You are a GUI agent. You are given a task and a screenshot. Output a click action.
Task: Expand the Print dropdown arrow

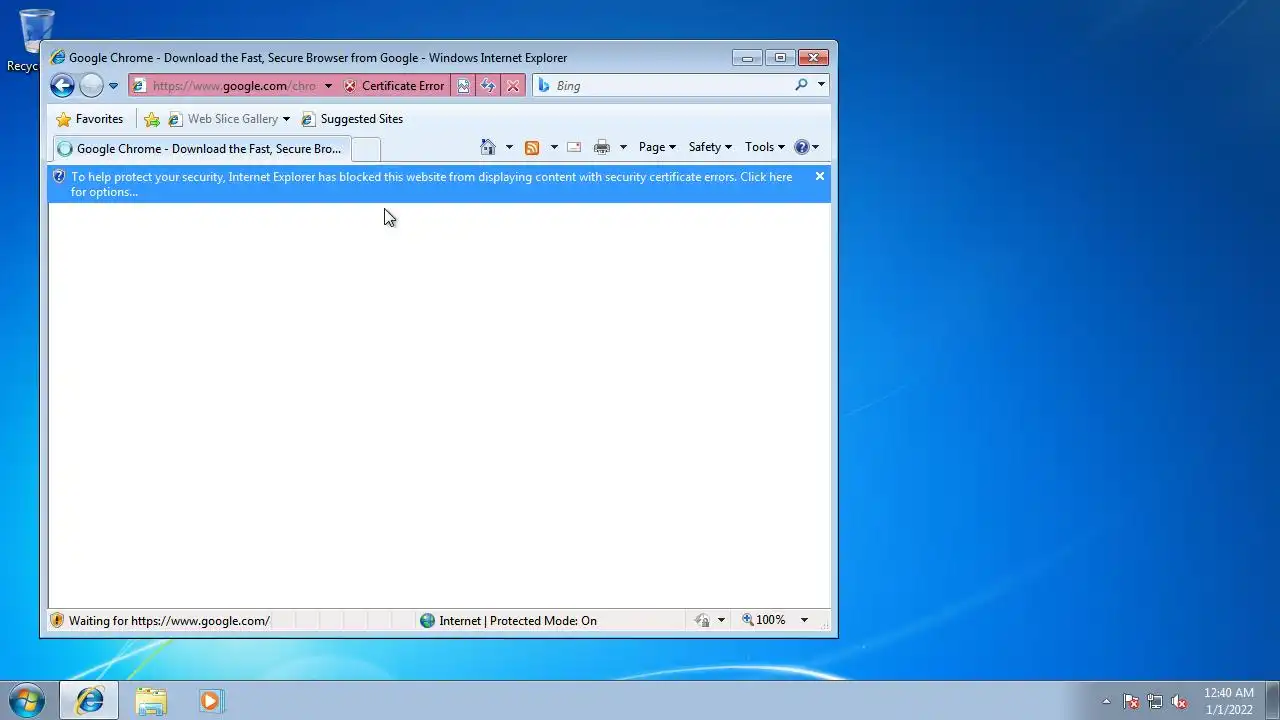coord(623,147)
